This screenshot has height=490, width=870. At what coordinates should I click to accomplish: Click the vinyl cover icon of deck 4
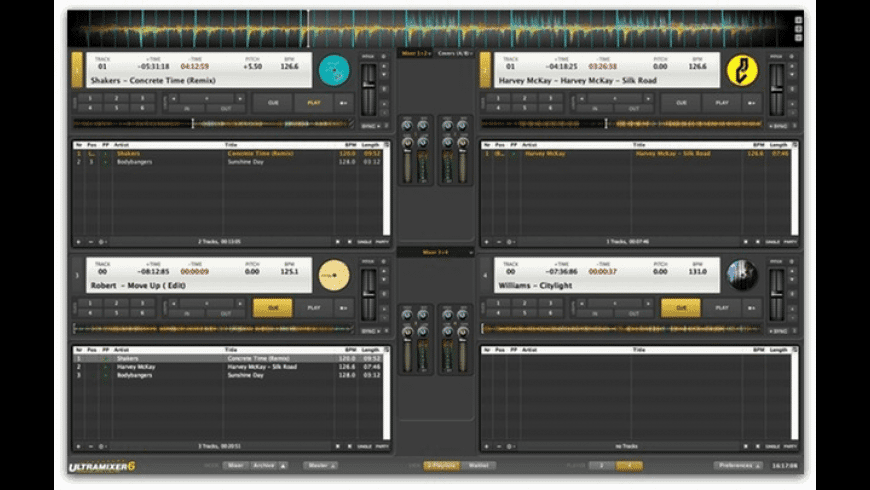(x=741, y=274)
